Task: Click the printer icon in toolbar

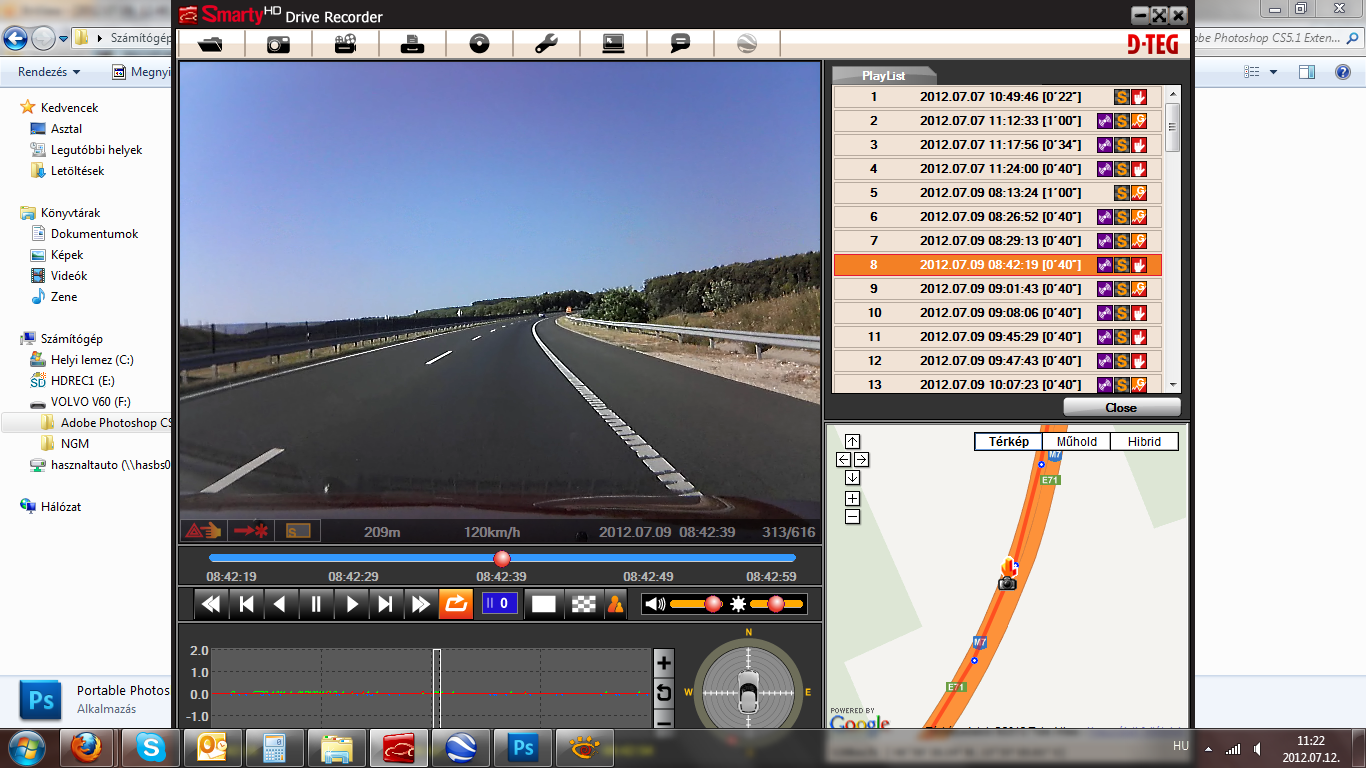Action: coord(412,44)
